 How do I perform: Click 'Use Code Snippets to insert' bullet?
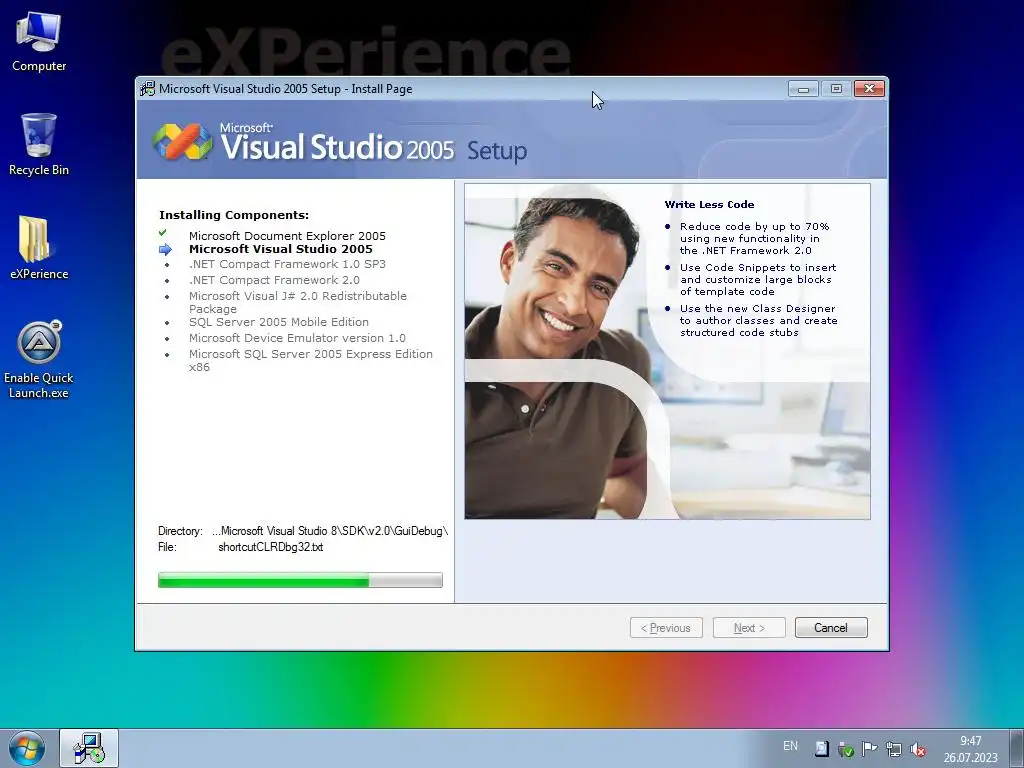point(758,280)
